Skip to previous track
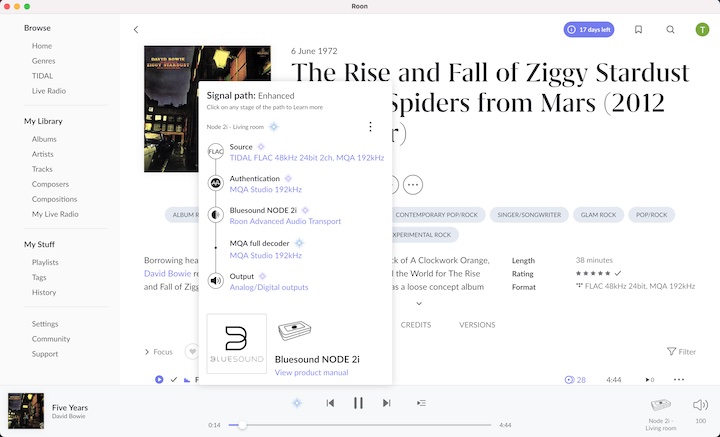Viewport: 720px width, 437px height. point(330,403)
